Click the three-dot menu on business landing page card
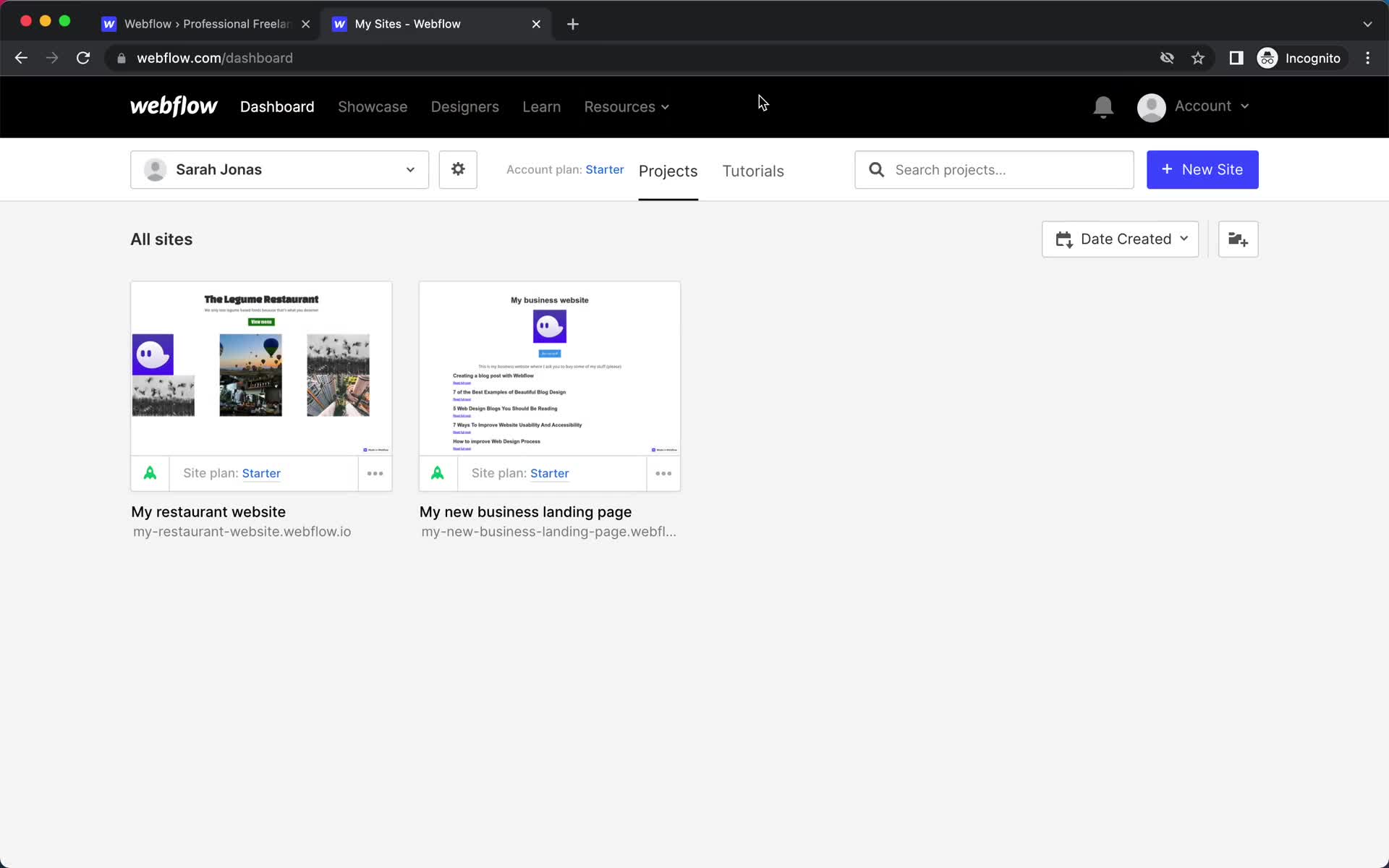Image resolution: width=1389 pixels, height=868 pixels. coord(663,473)
